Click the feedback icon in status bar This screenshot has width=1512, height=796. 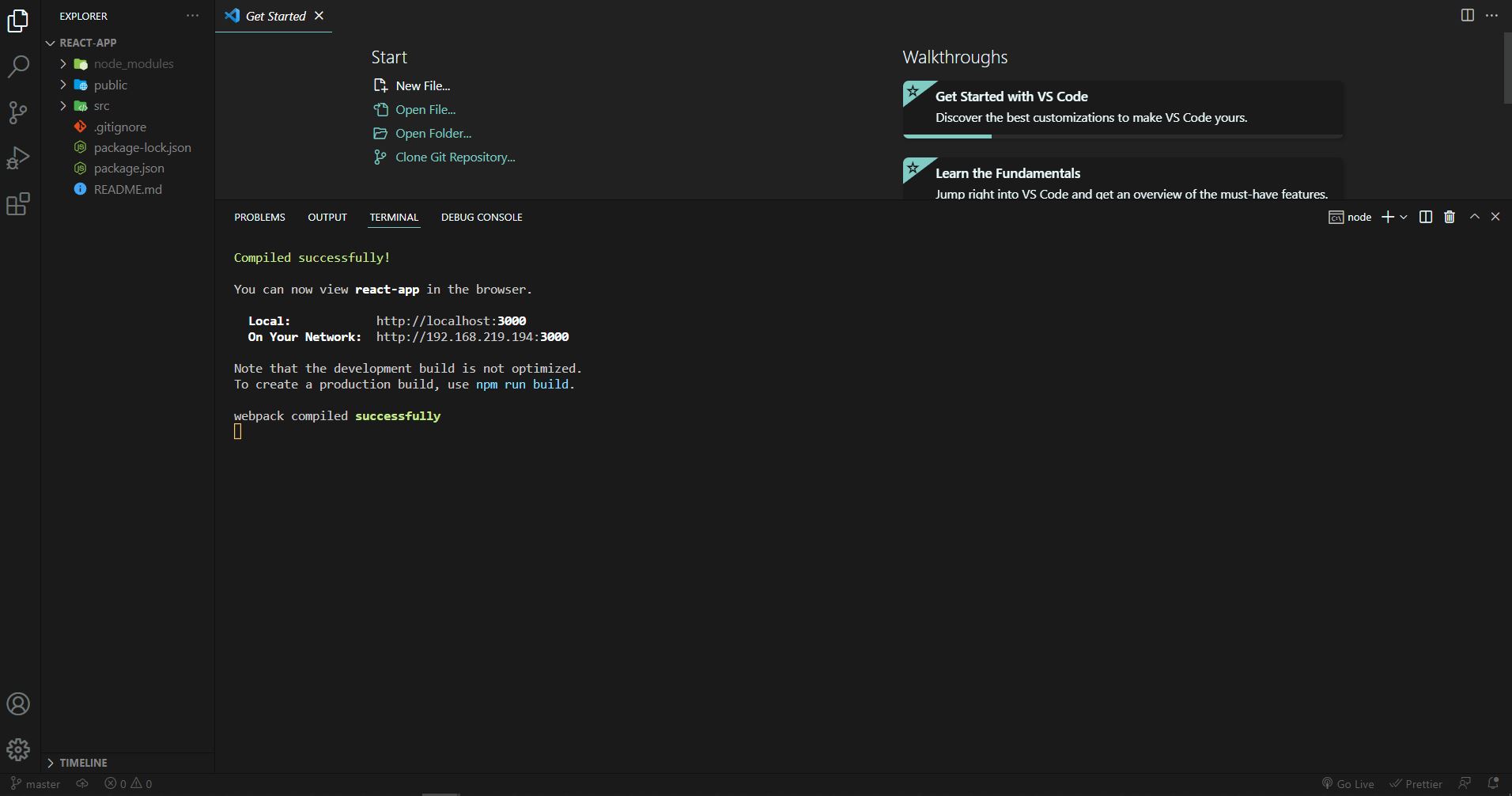point(1465,784)
